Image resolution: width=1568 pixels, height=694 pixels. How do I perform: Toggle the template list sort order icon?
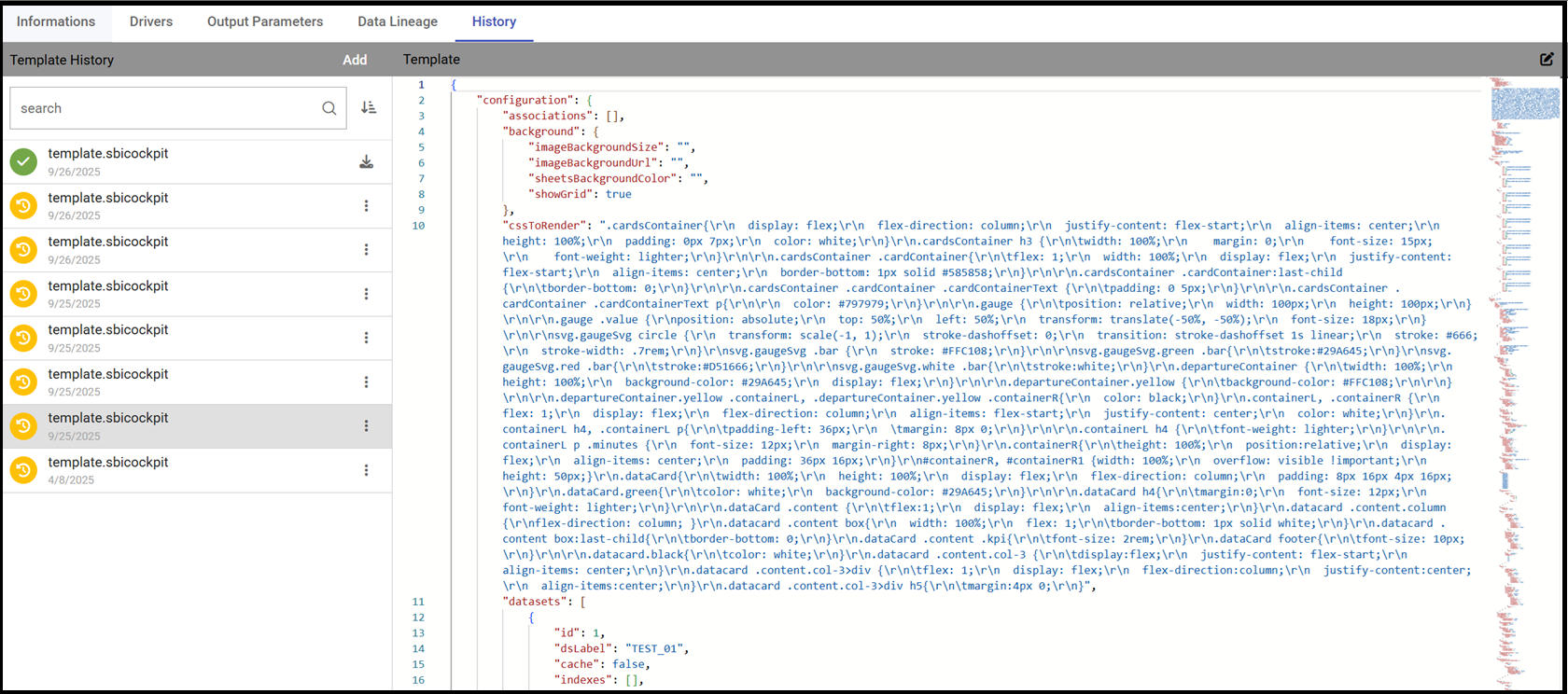click(x=369, y=108)
